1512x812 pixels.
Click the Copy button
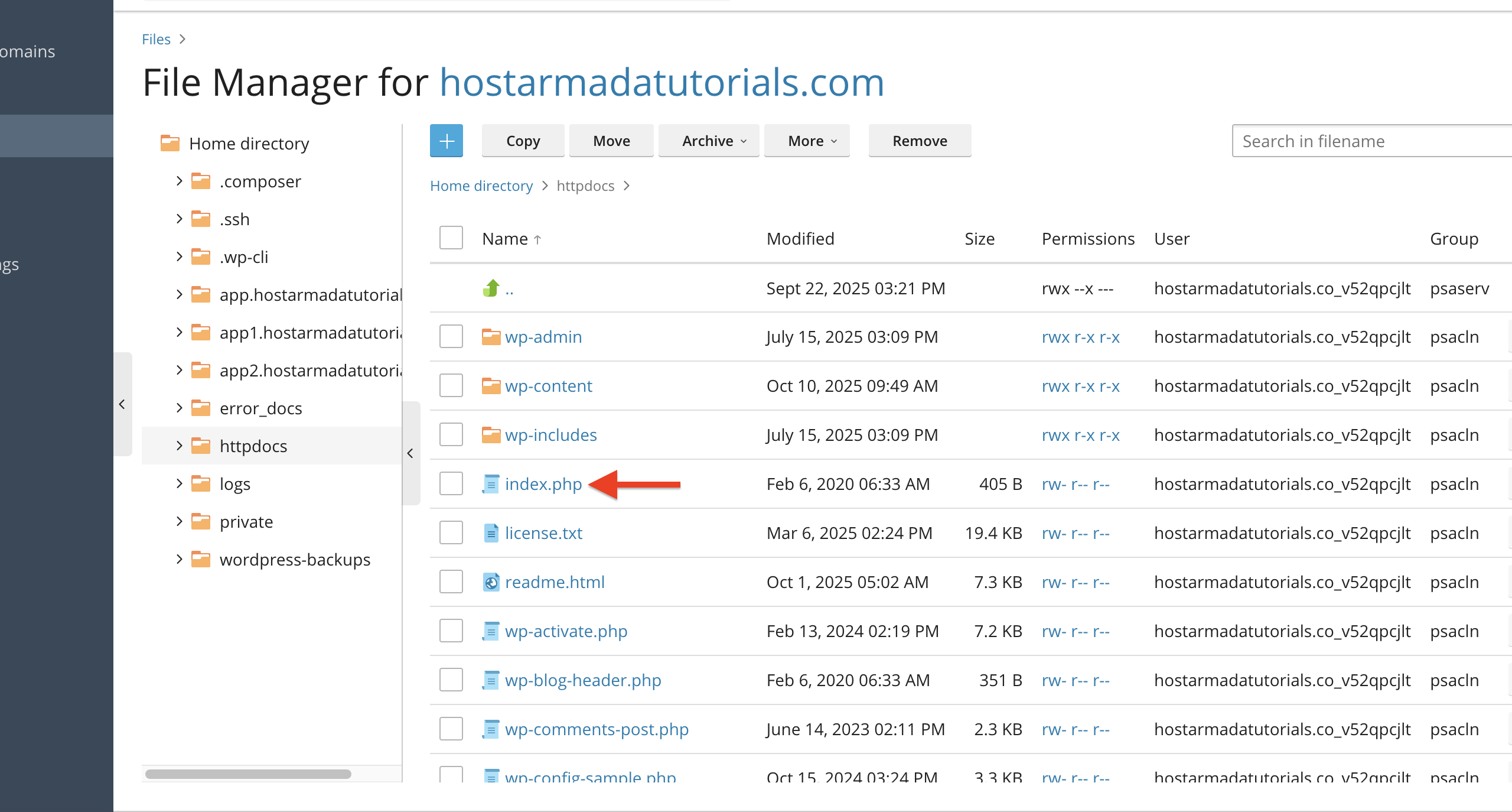[x=523, y=141]
